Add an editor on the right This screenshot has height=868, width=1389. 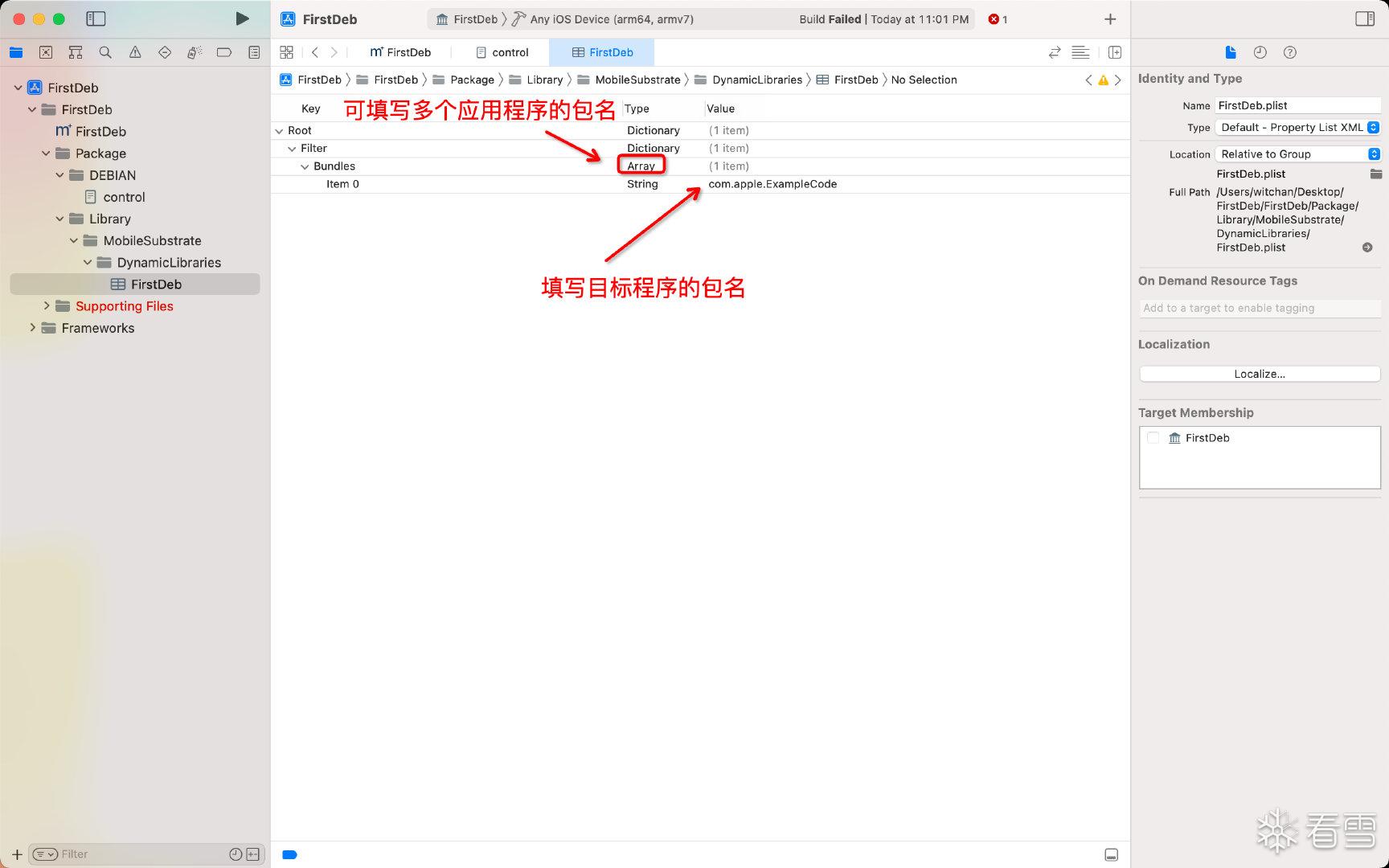tap(1115, 52)
